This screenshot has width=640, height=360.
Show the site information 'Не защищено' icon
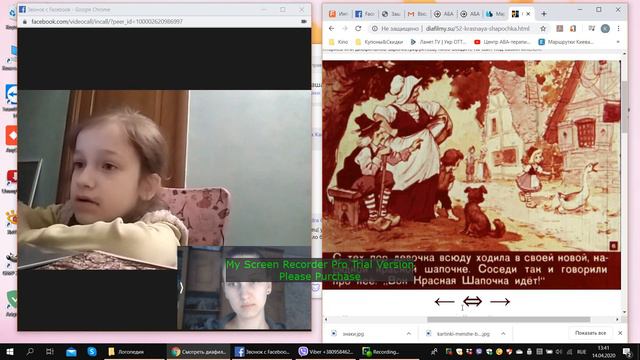(374, 29)
